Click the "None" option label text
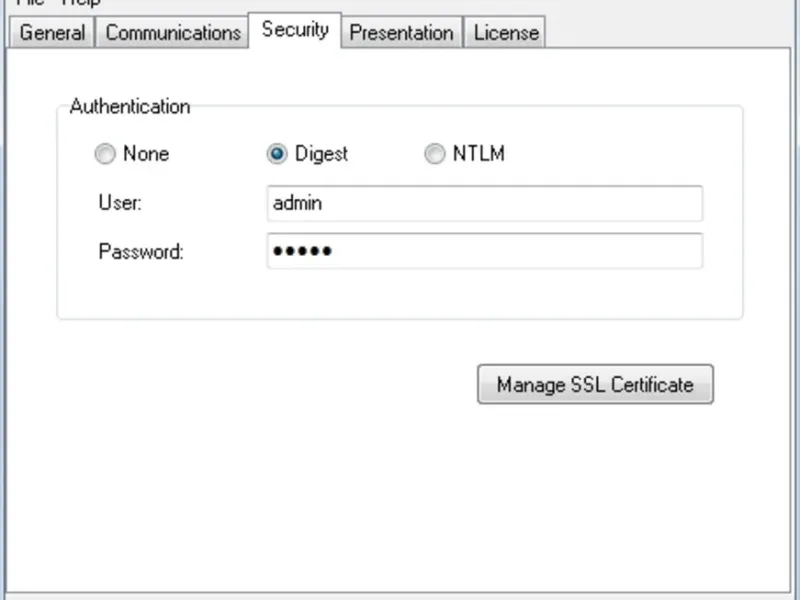This screenshot has width=800, height=600. [146, 154]
